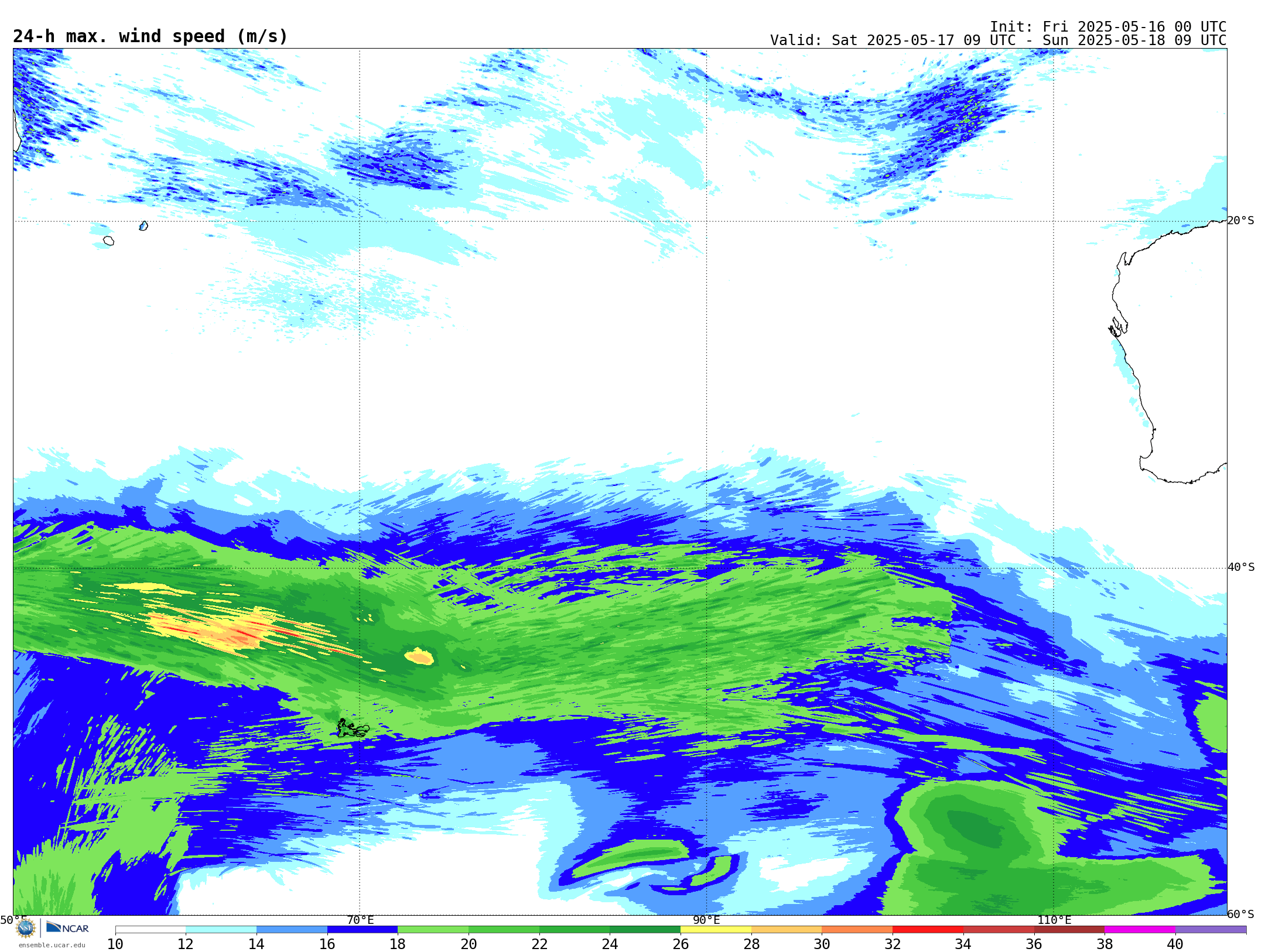This screenshot has height=952, width=1265.
Task: Click the colorbar tick label 36
Action: point(1034,944)
